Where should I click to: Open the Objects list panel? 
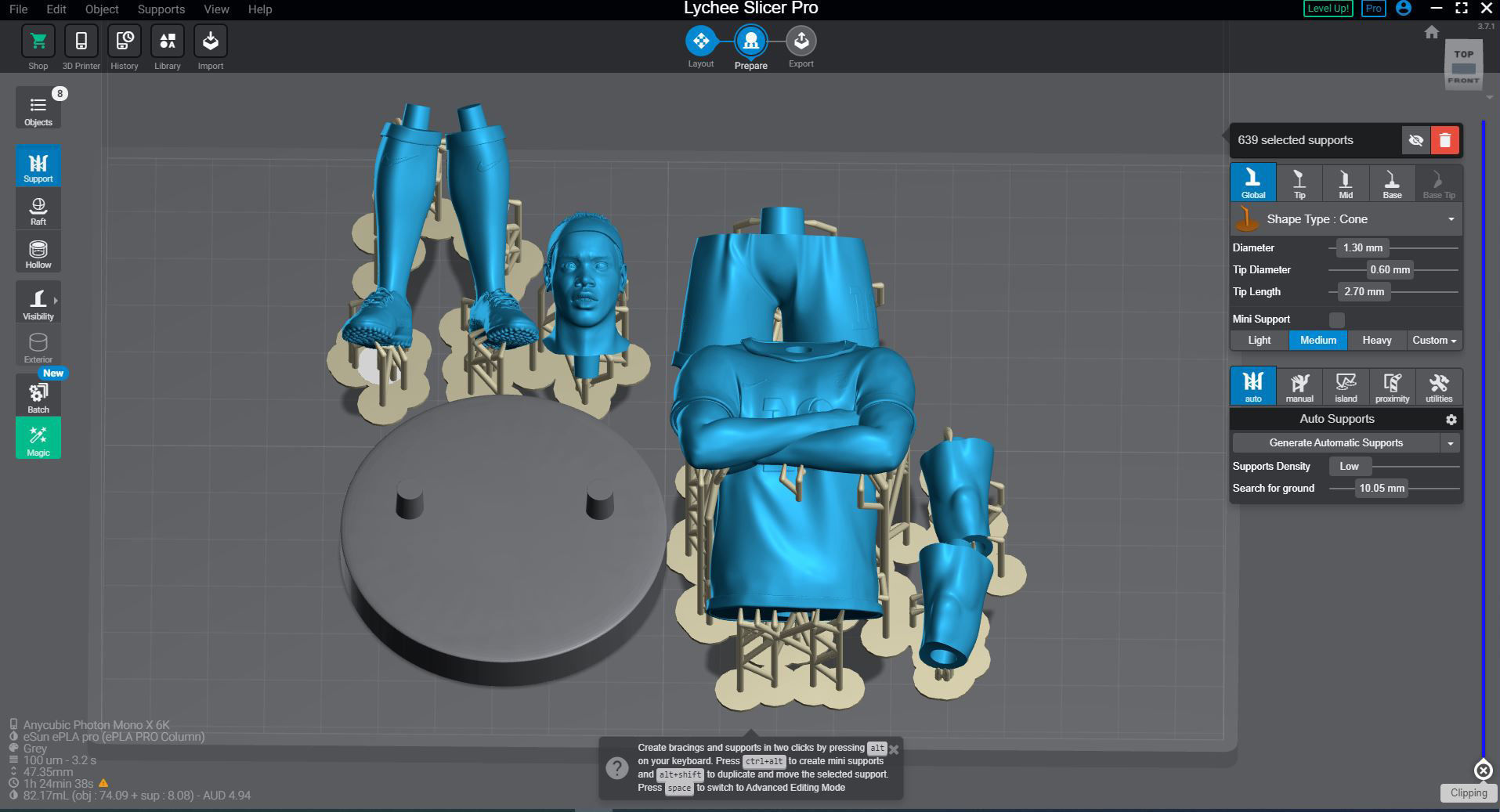click(38, 108)
